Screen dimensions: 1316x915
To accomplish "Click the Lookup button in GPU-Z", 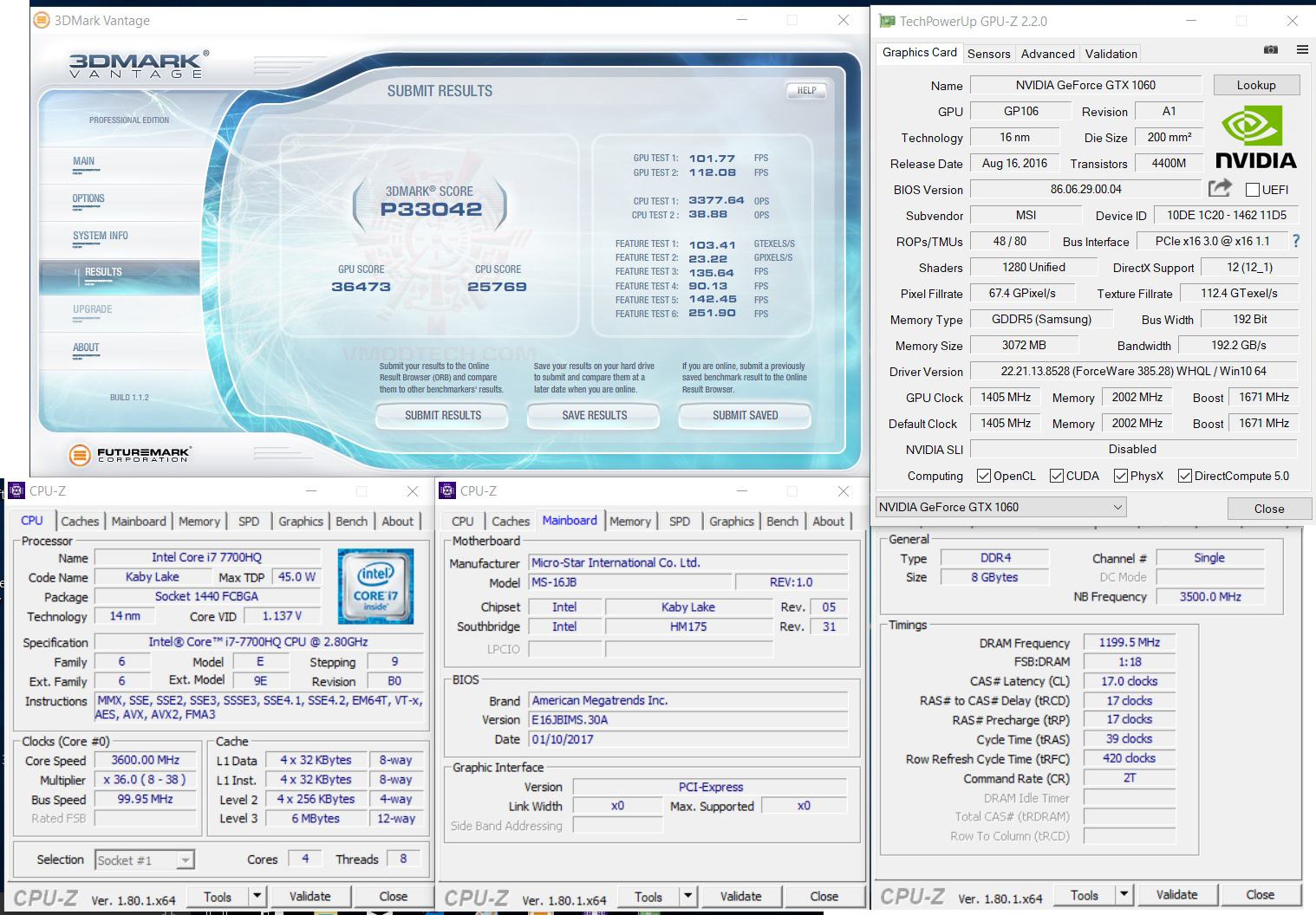I will click(1255, 85).
